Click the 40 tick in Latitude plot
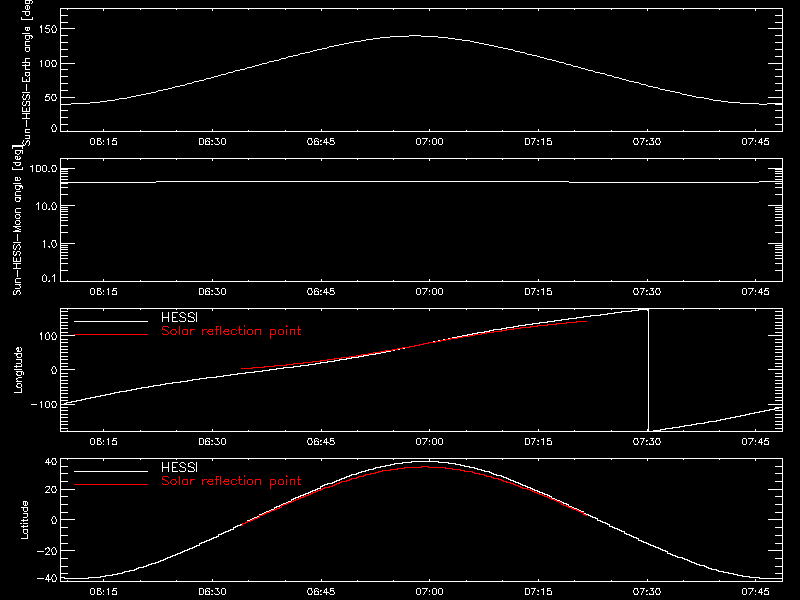 51,462
